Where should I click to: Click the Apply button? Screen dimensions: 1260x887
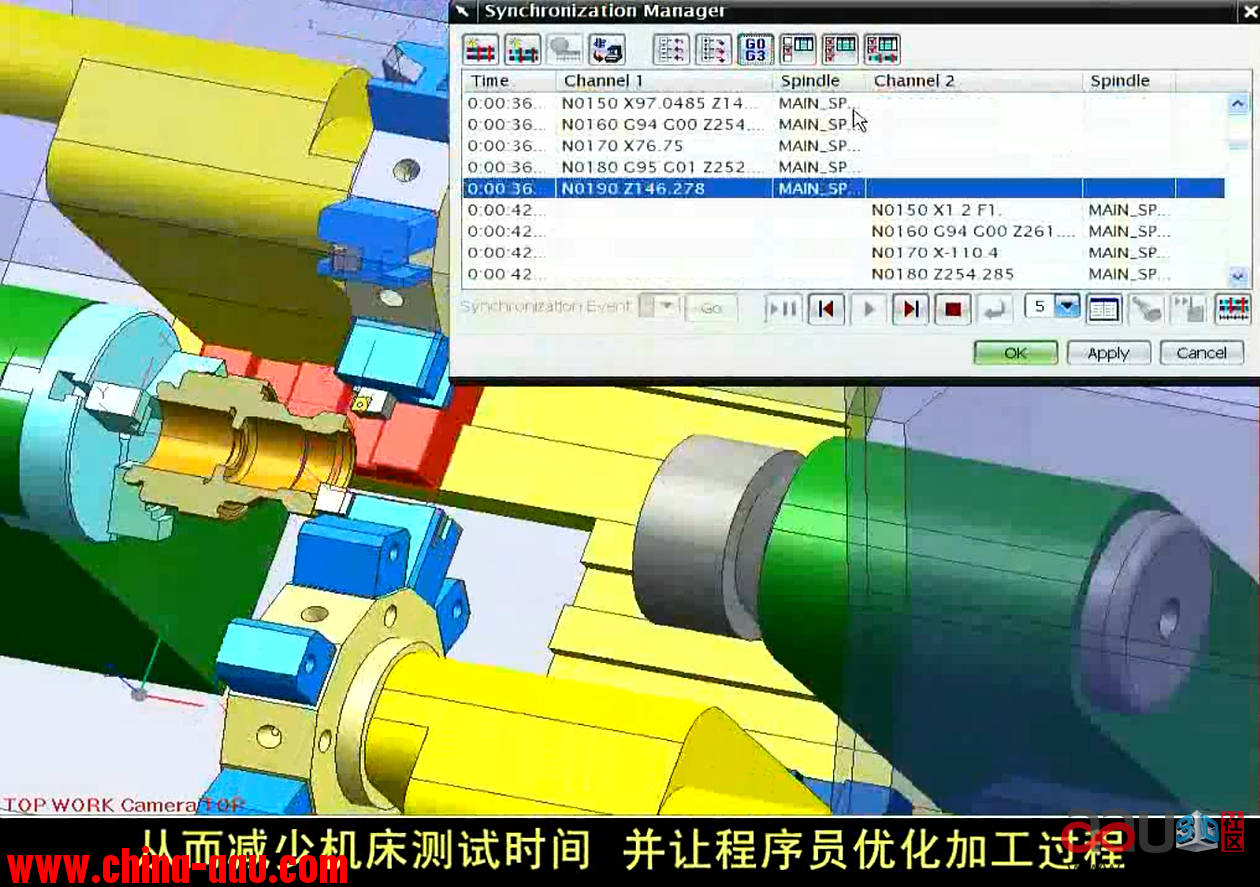coord(1107,353)
